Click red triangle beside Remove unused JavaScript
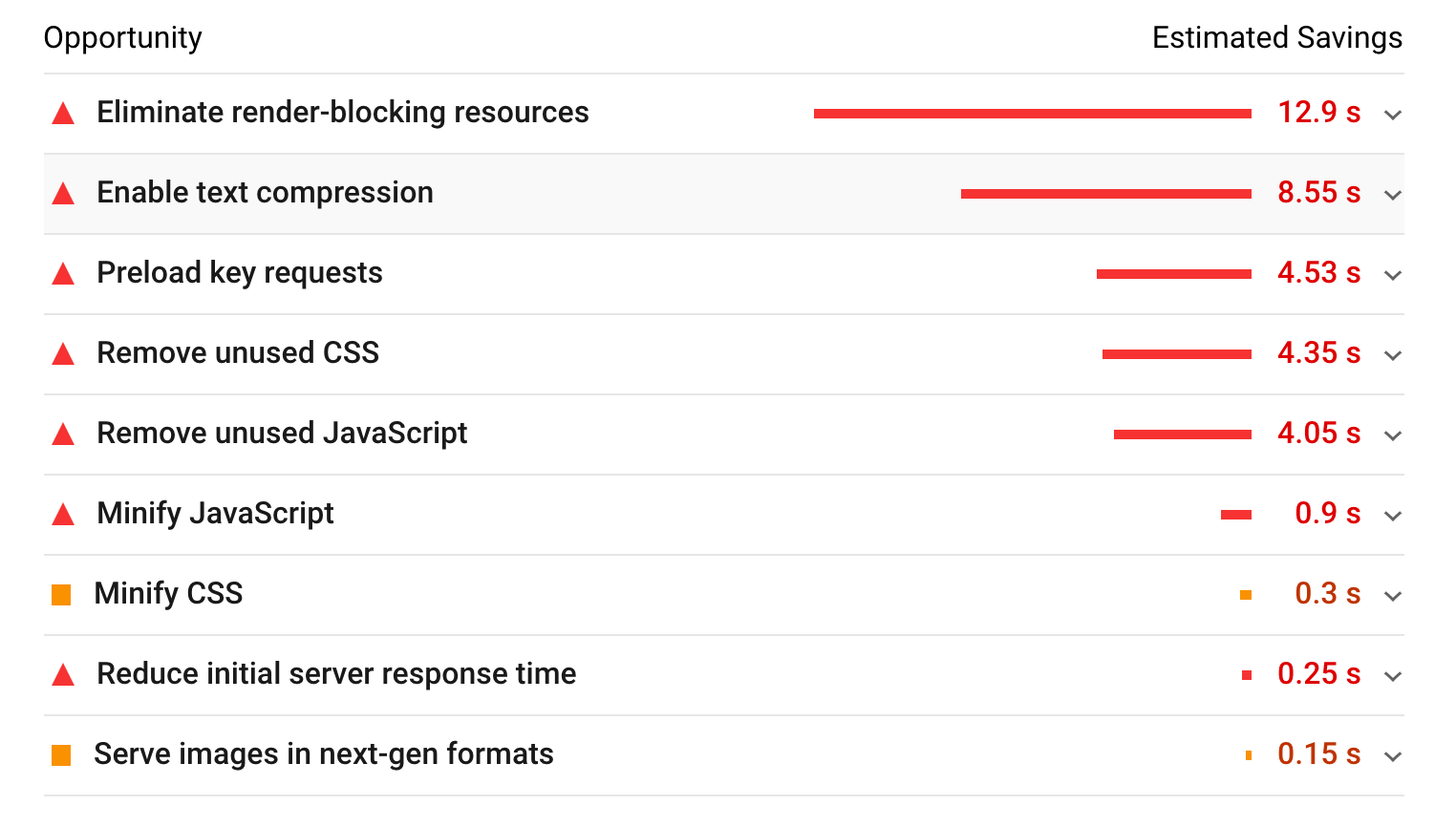 pos(63,435)
